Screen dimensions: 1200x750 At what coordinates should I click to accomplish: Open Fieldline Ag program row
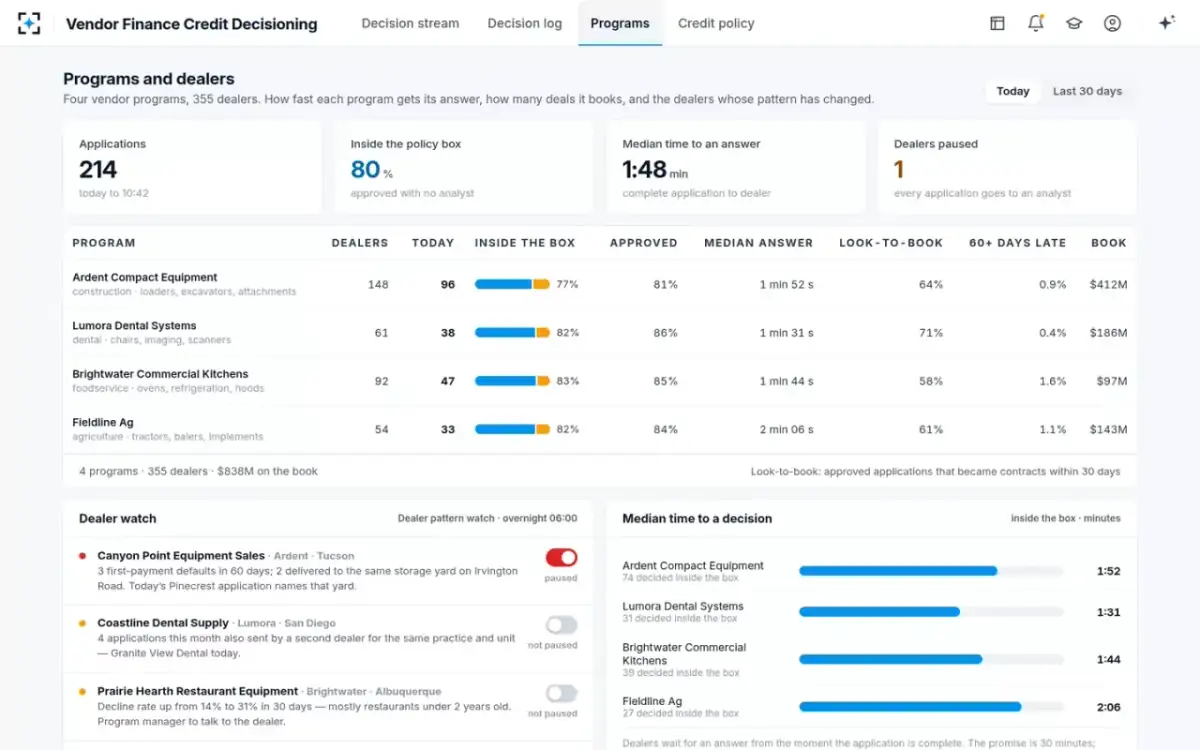600,429
